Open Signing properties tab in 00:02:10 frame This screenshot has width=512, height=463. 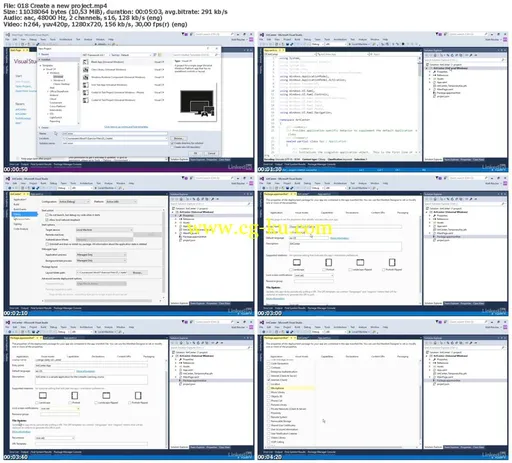18,224
